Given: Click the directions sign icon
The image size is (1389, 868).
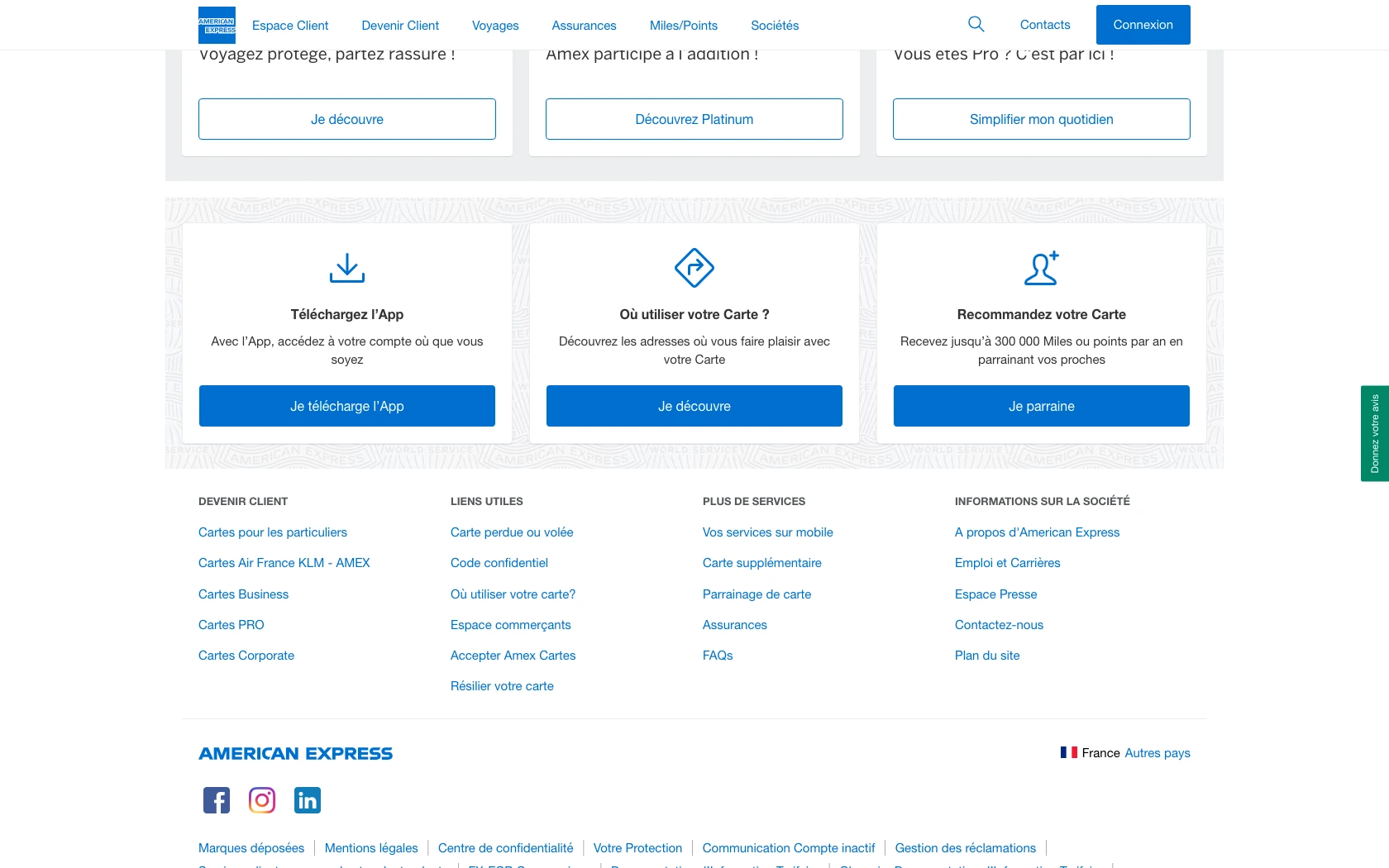Looking at the screenshot, I should point(694,268).
